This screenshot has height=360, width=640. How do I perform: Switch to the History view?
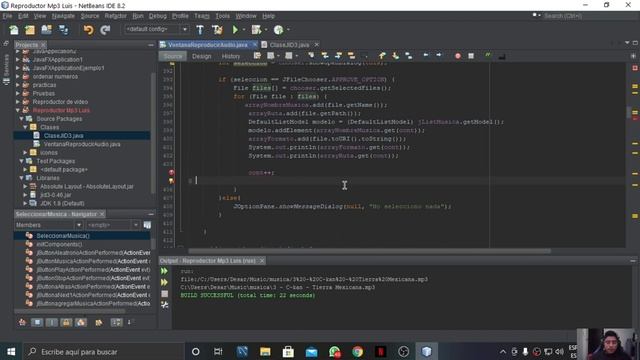[231, 56]
